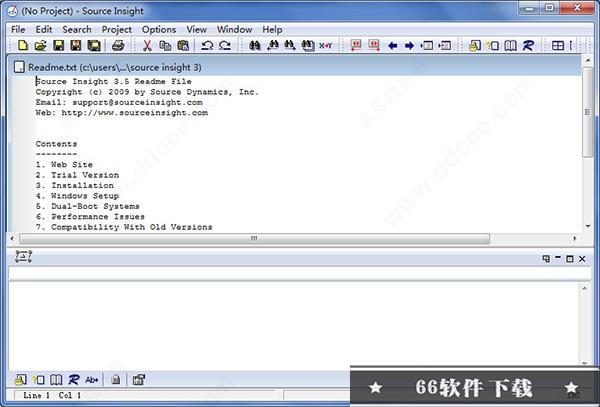Toggle the padlock lock icon in the bottom toolbar

[116, 379]
